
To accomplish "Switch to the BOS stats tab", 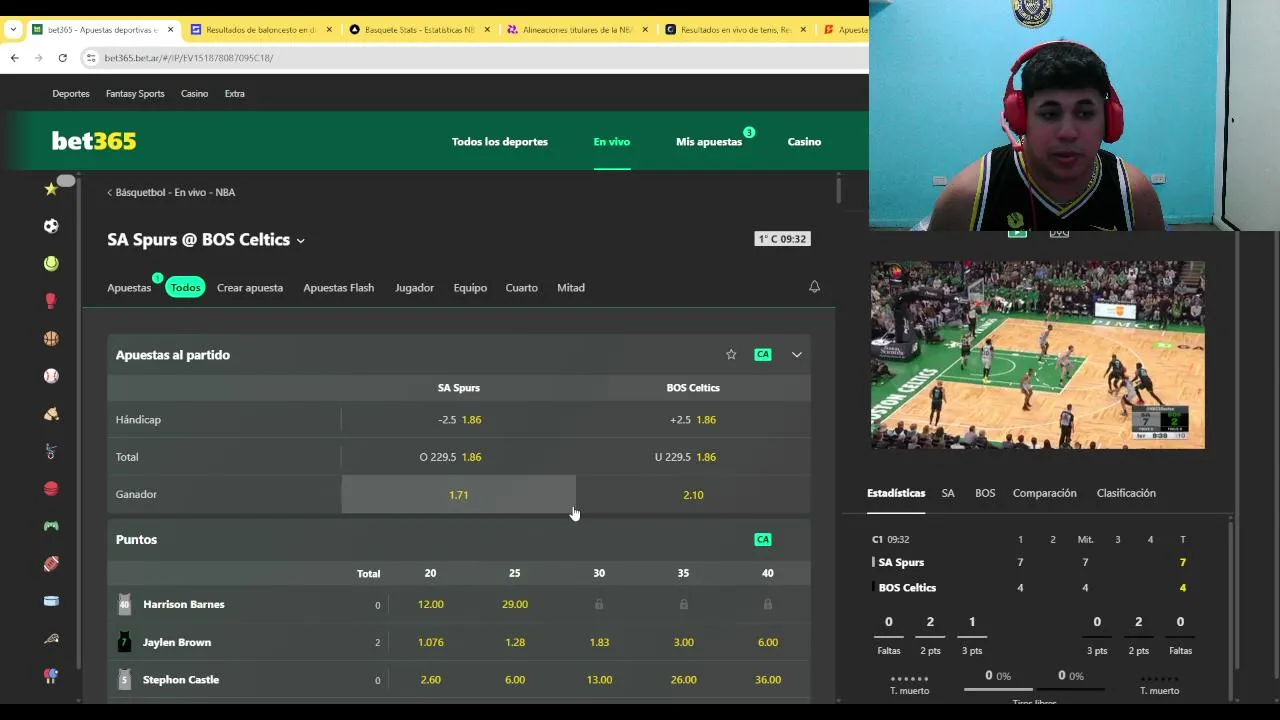I will [985, 493].
